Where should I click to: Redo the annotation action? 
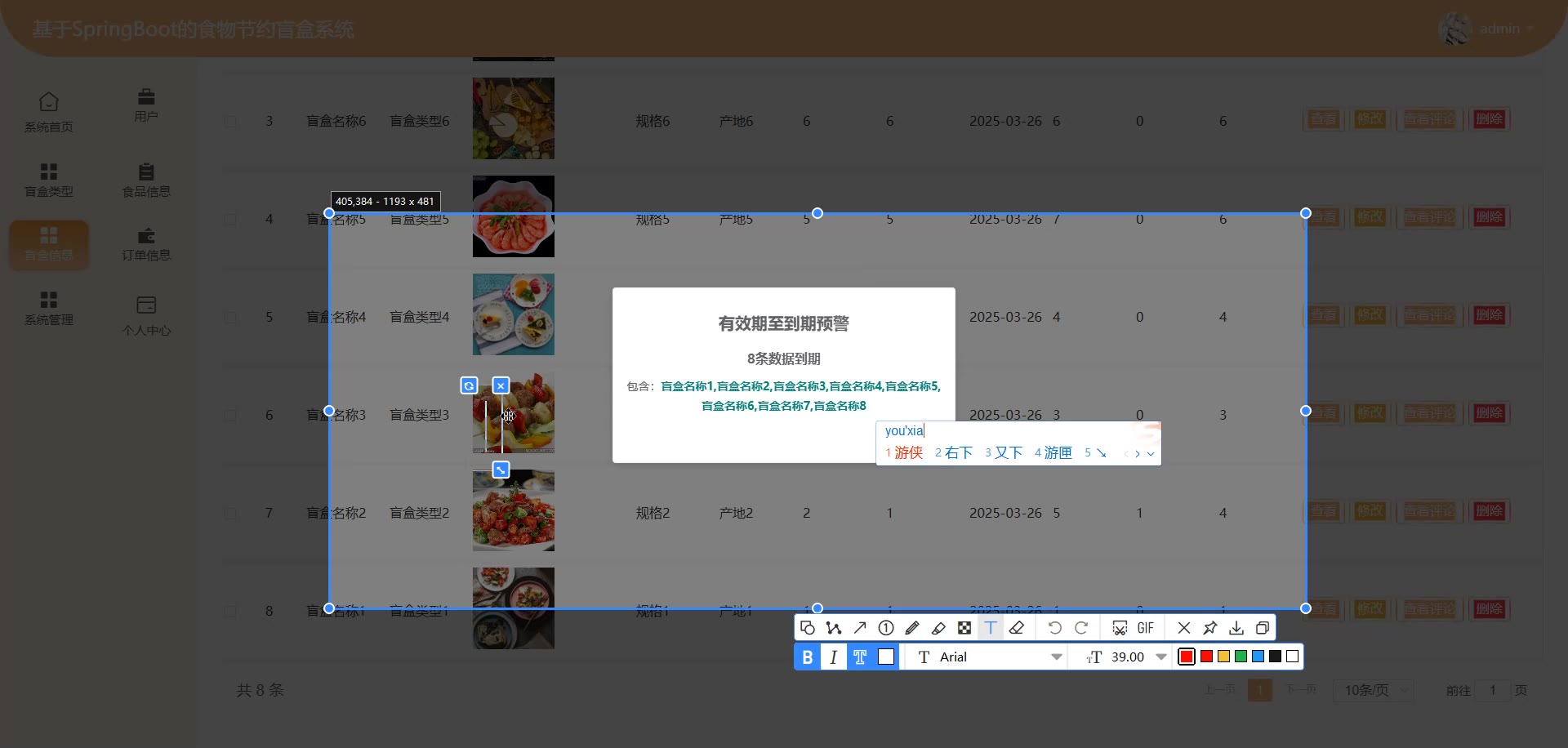tap(1081, 628)
